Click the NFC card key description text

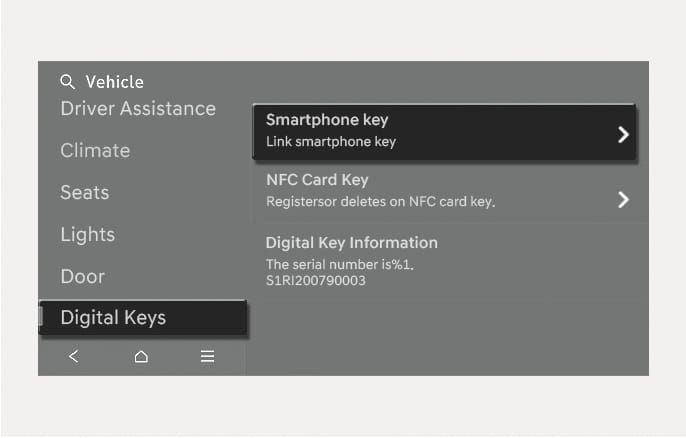381,202
